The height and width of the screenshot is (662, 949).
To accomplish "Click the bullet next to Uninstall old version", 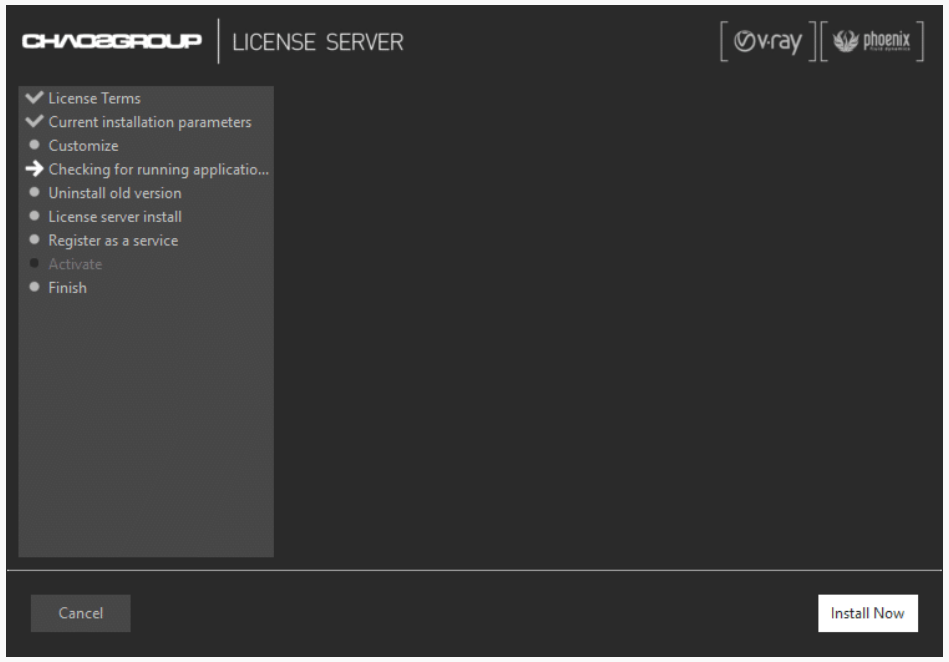I will tap(34, 192).
